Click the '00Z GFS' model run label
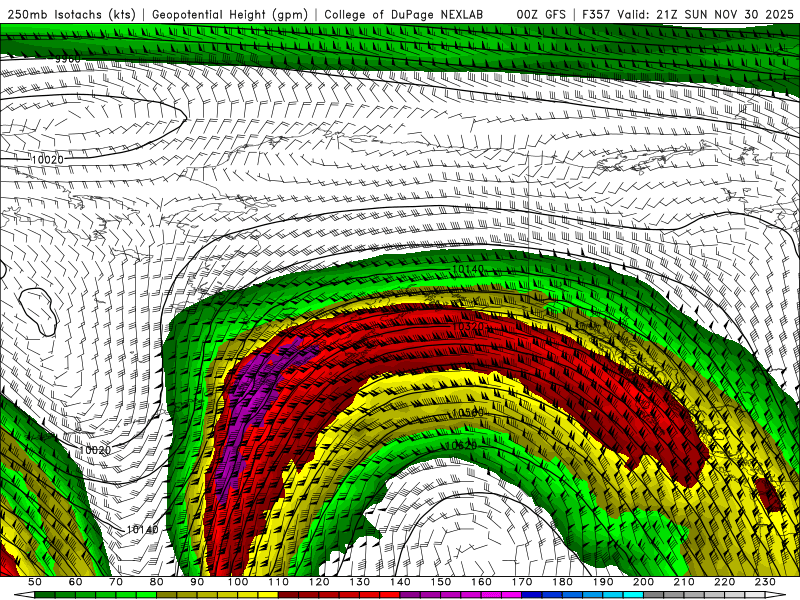This screenshot has width=800, height=600. click(541, 14)
